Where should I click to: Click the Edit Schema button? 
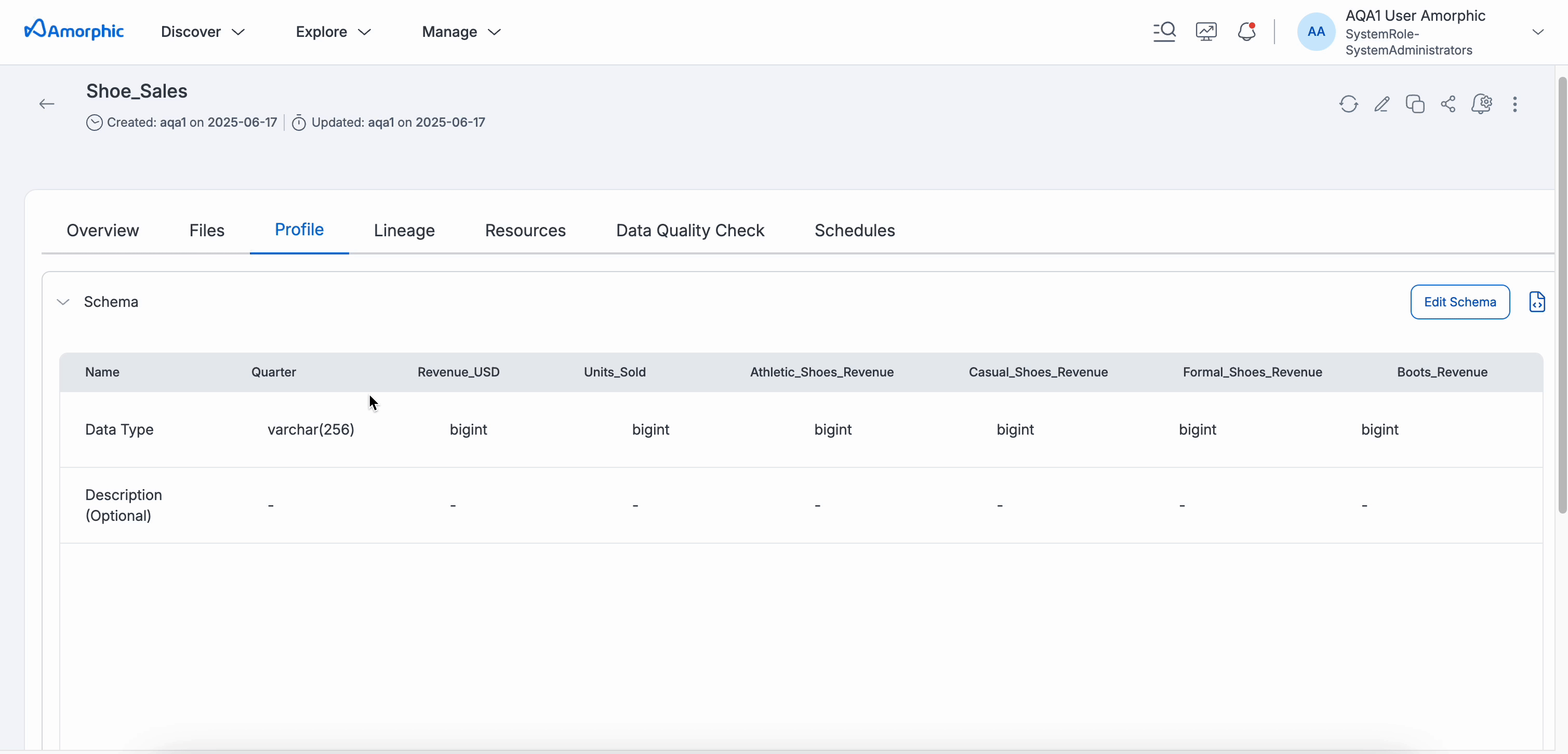tap(1459, 302)
